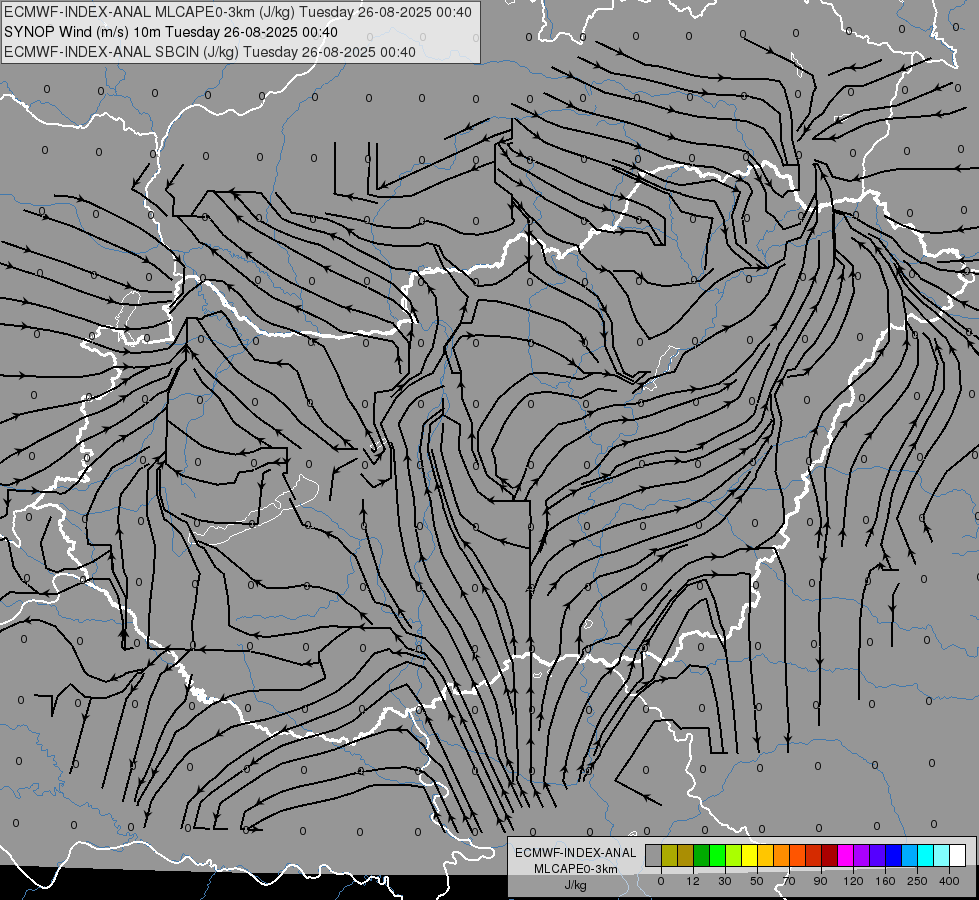This screenshot has width=979, height=900.
Task: Click the bright green legend swatch
Action: coord(717,855)
